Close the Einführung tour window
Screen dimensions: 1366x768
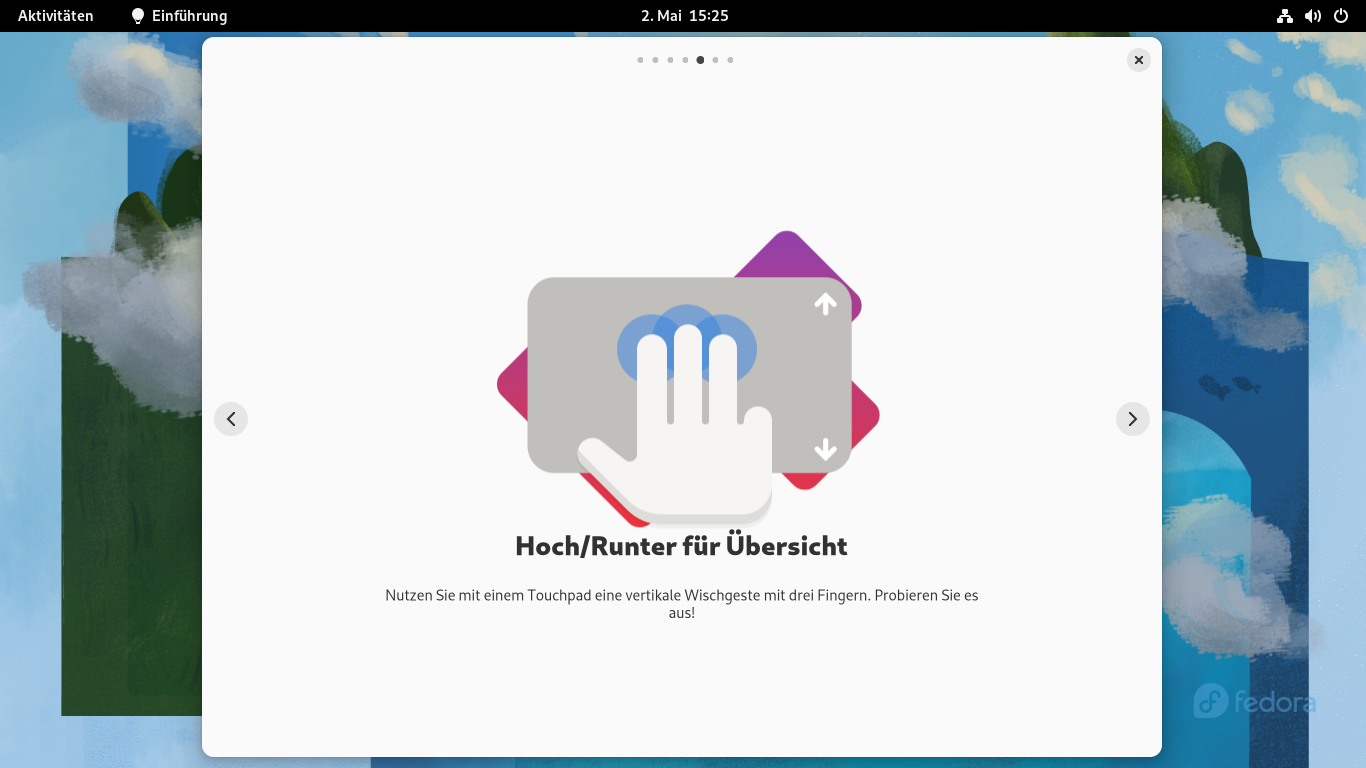click(x=1138, y=60)
